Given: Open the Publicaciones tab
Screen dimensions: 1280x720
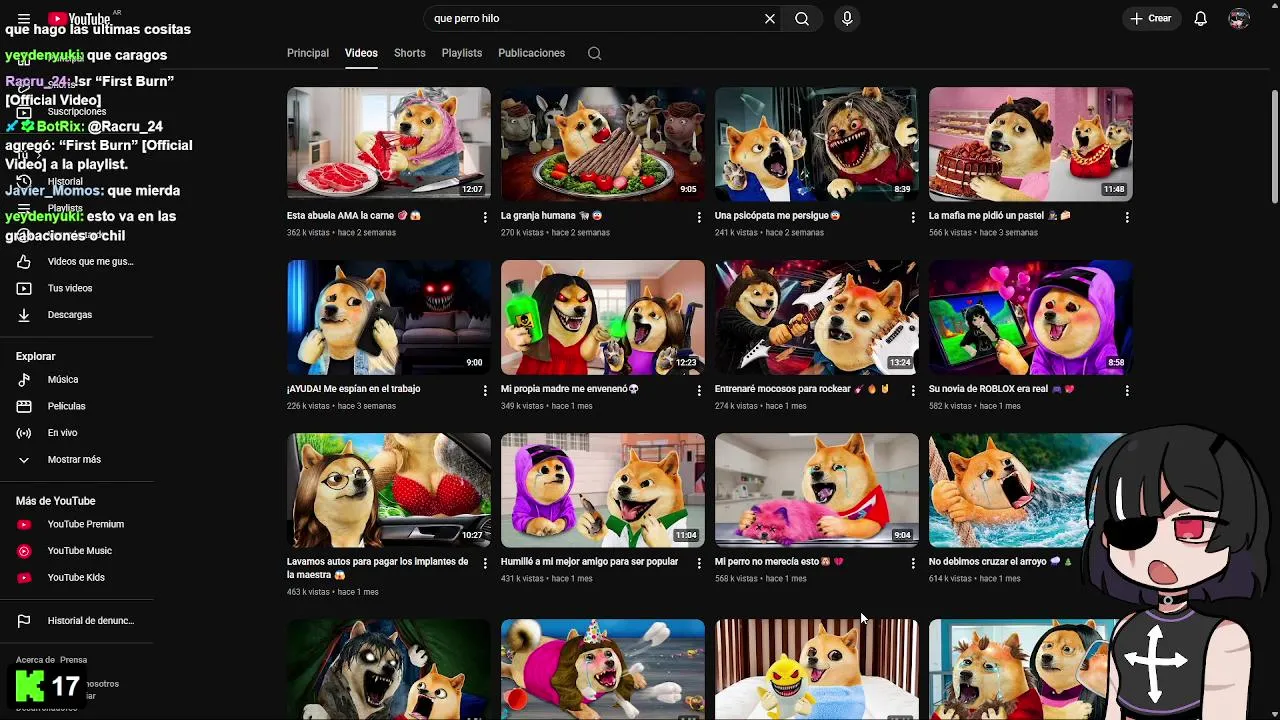Looking at the screenshot, I should 531,53.
